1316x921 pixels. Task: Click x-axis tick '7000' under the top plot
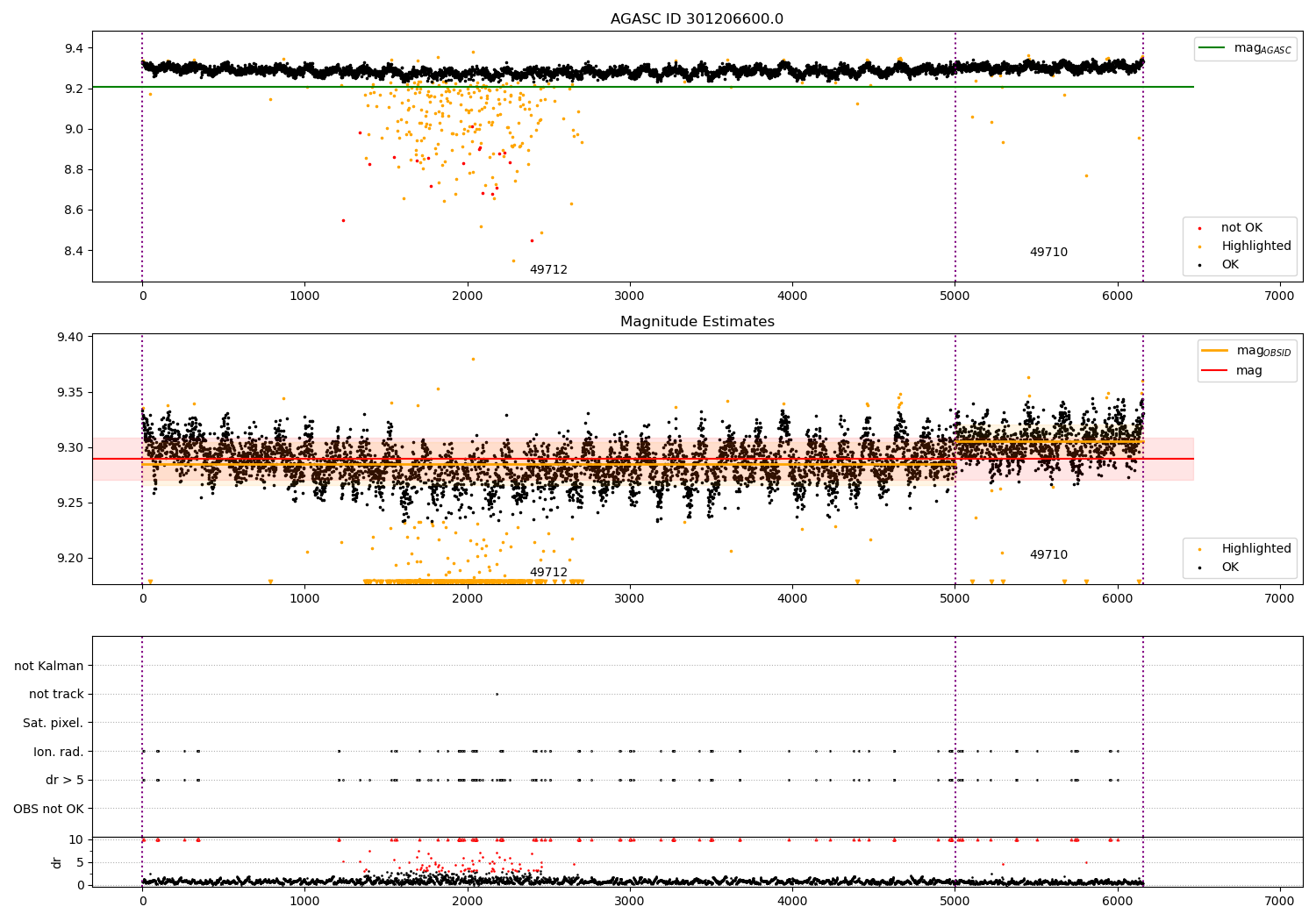(x=1280, y=296)
